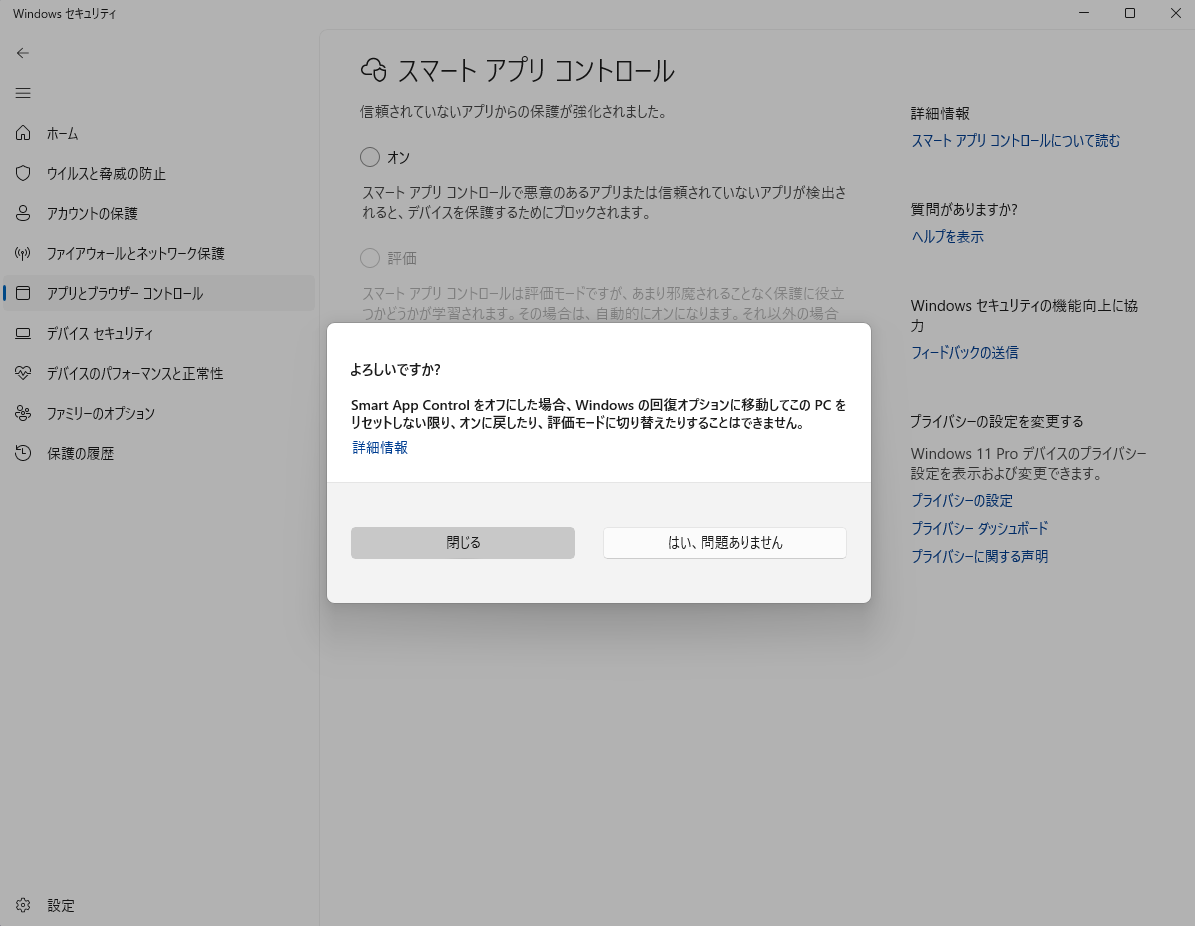
Task: Click the account protection person icon
Action: pyautogui.click(x=23, y=213)
